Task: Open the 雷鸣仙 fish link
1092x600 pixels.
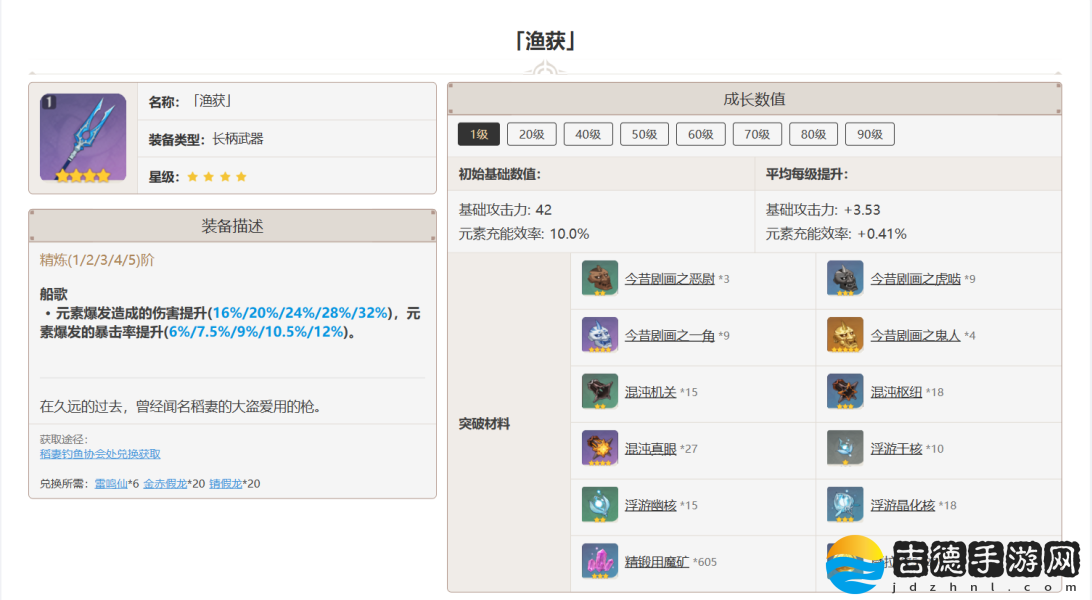Action: [x=110, y=484]
